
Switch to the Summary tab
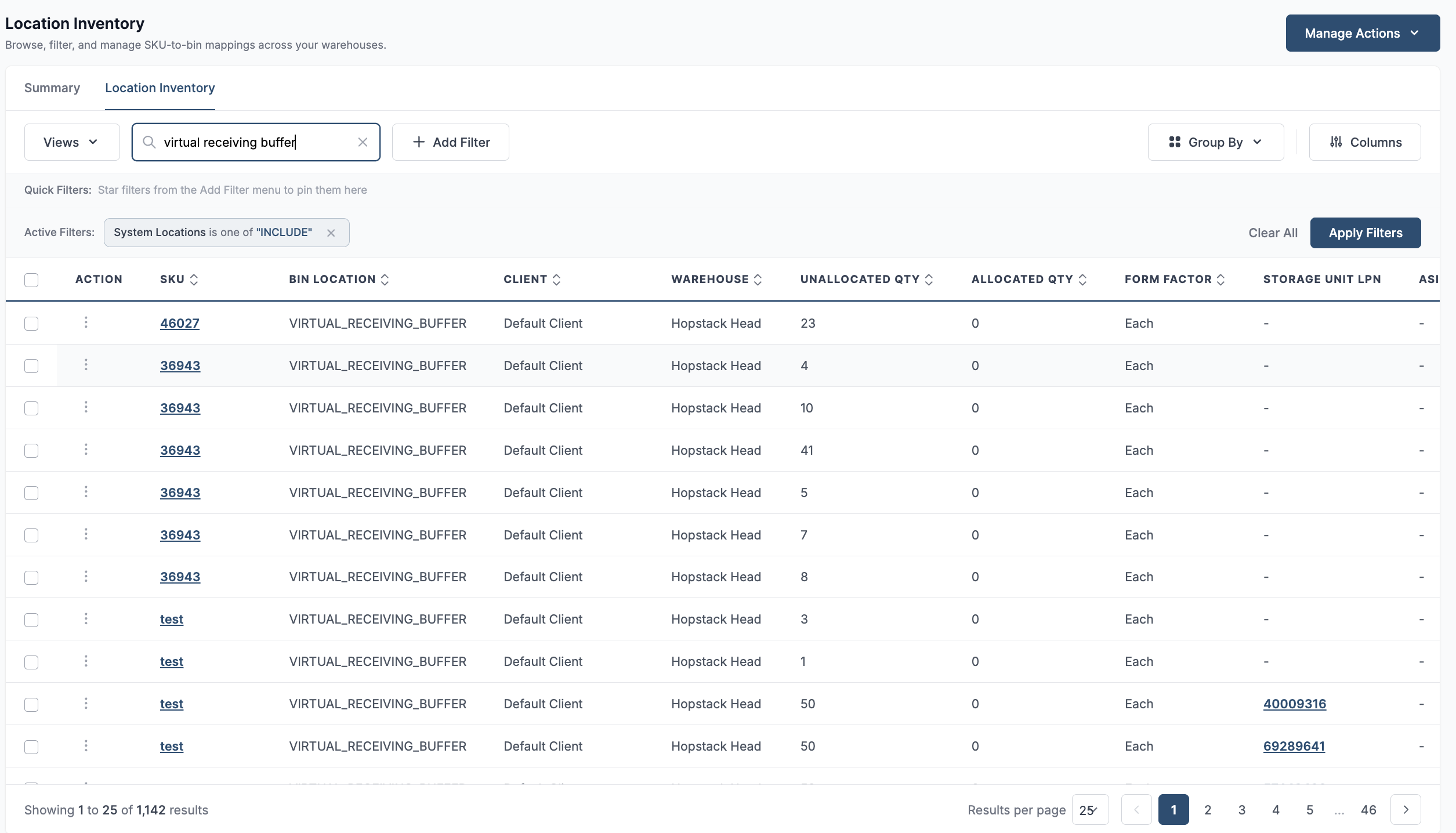52,88
